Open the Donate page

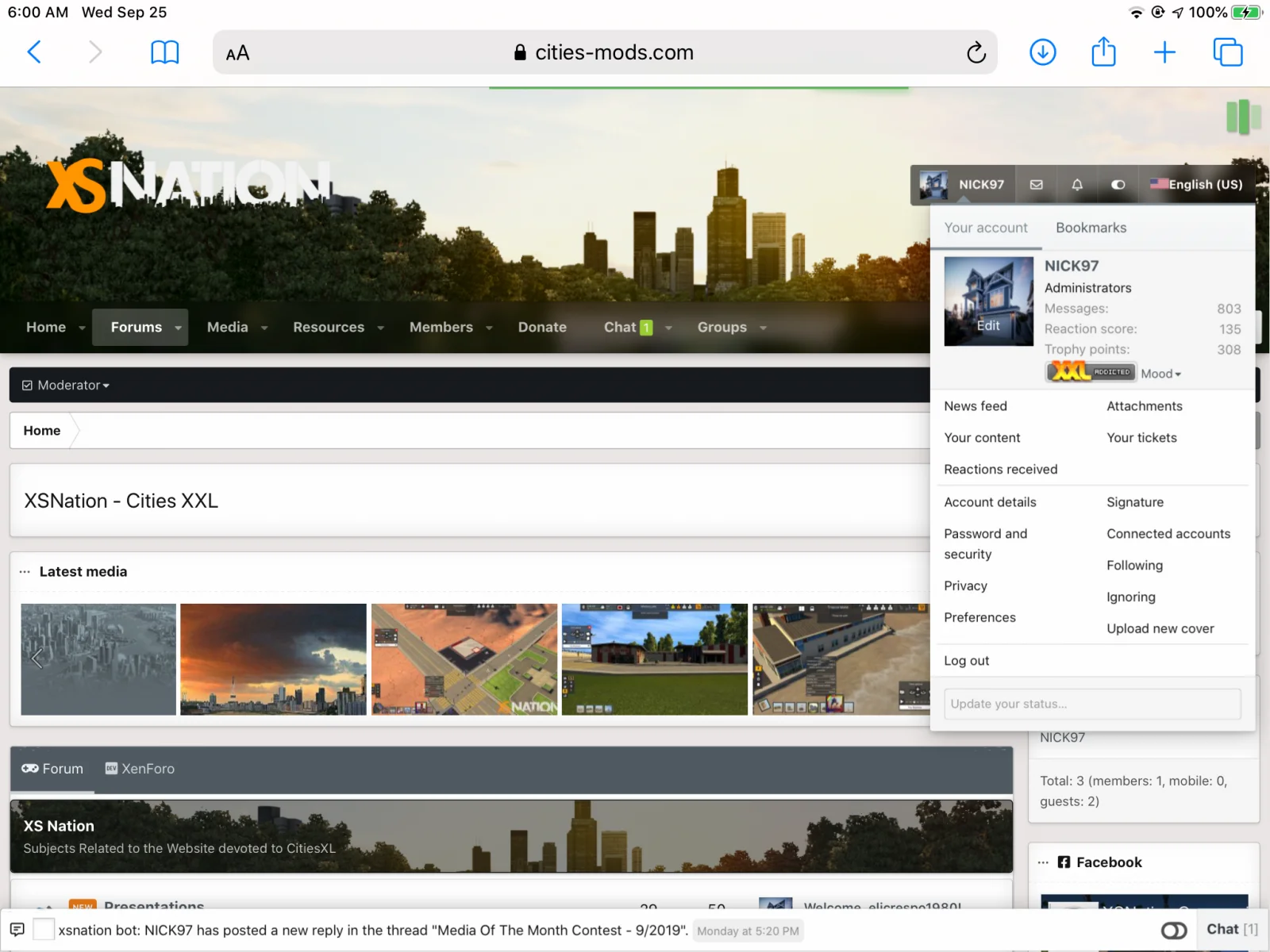[x=542, y=328]
